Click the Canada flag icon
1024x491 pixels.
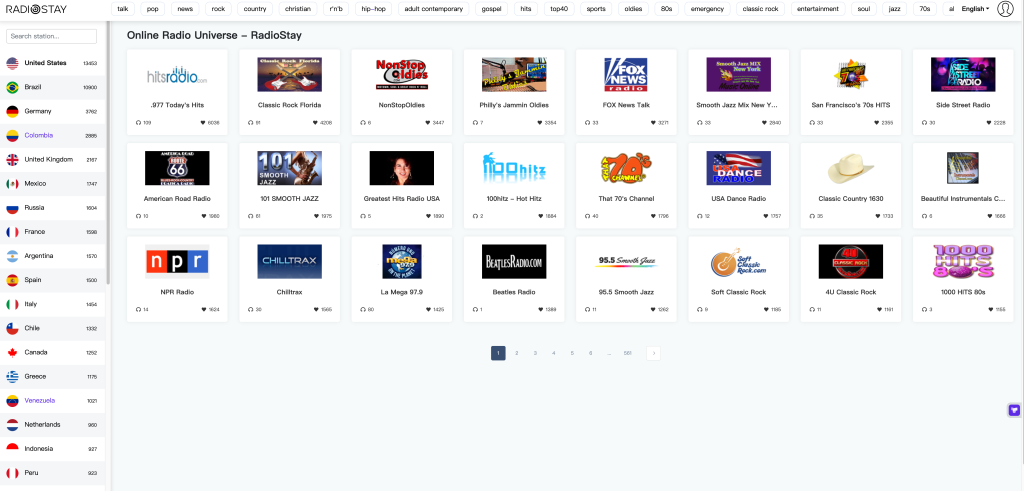point(12,353)
